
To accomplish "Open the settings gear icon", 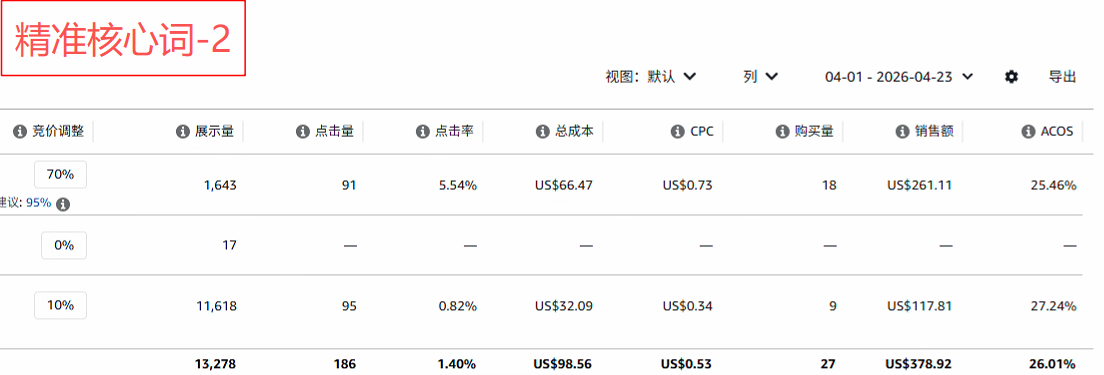I will (x=1011, y=77).
